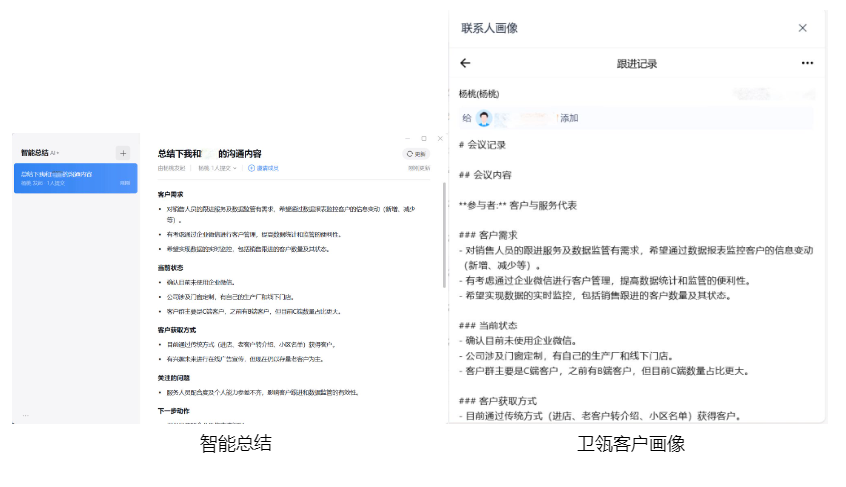Screen dimensions: 846x487
Task: Expand the 智能总结 AI dropdown
Action: click(x=55, y=153)
